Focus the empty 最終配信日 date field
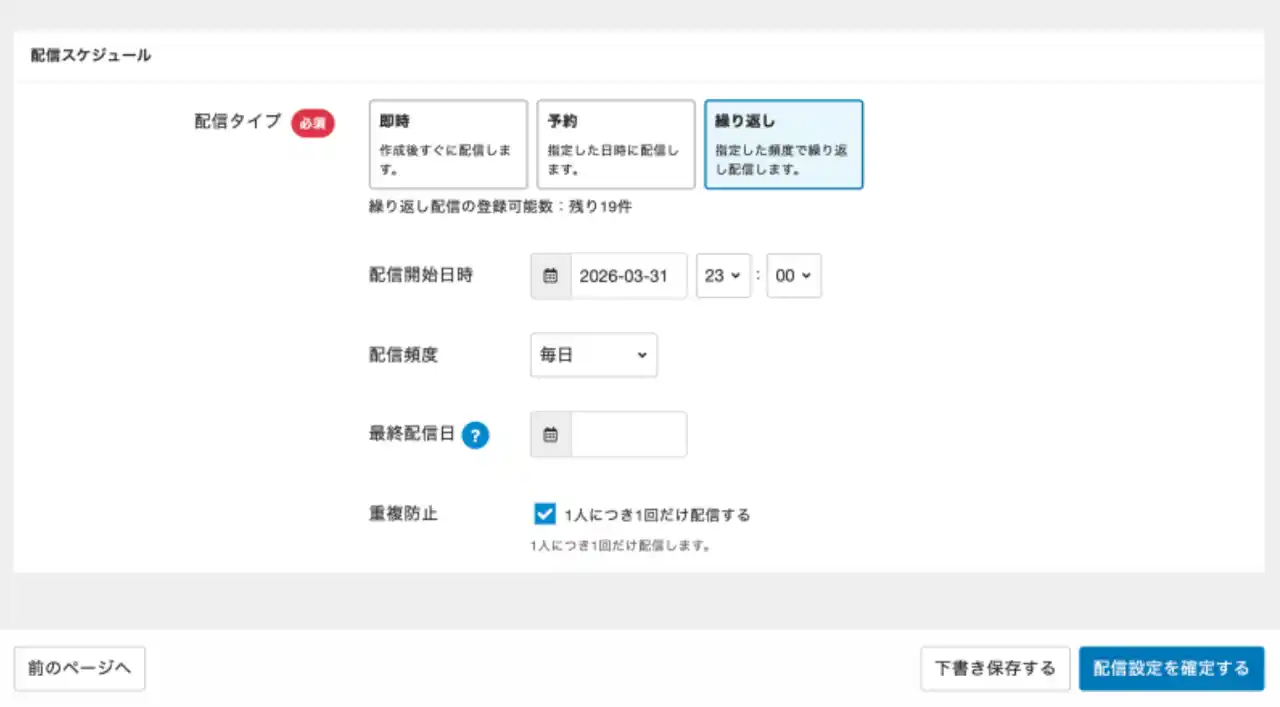This screenshot has height=707, width=1280. 628,435
